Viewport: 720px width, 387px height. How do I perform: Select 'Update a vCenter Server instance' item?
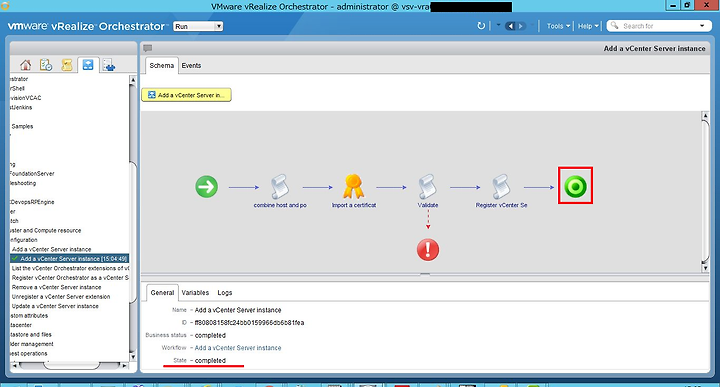(55, 306)
